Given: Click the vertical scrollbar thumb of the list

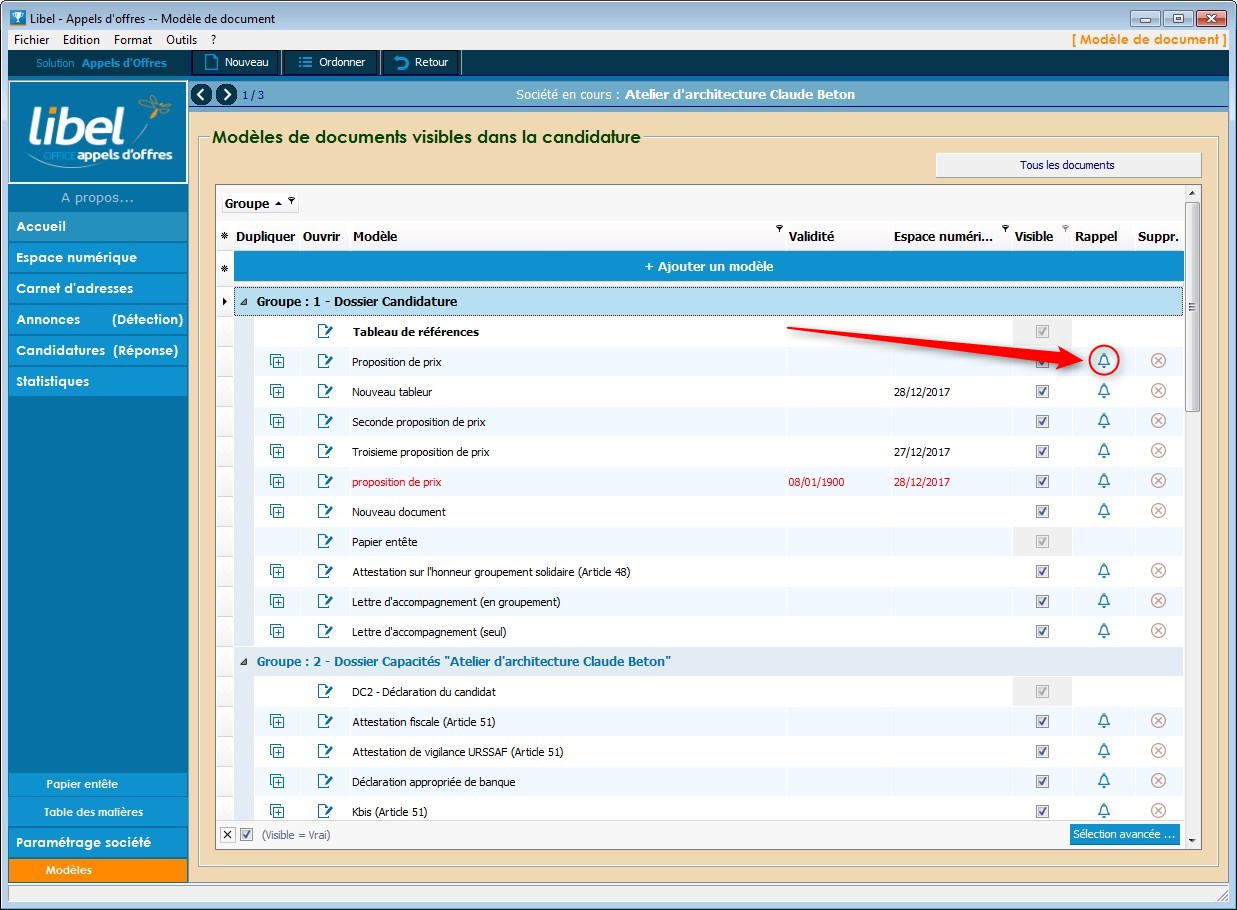Looking at the screenshot, I should 1192,306.
